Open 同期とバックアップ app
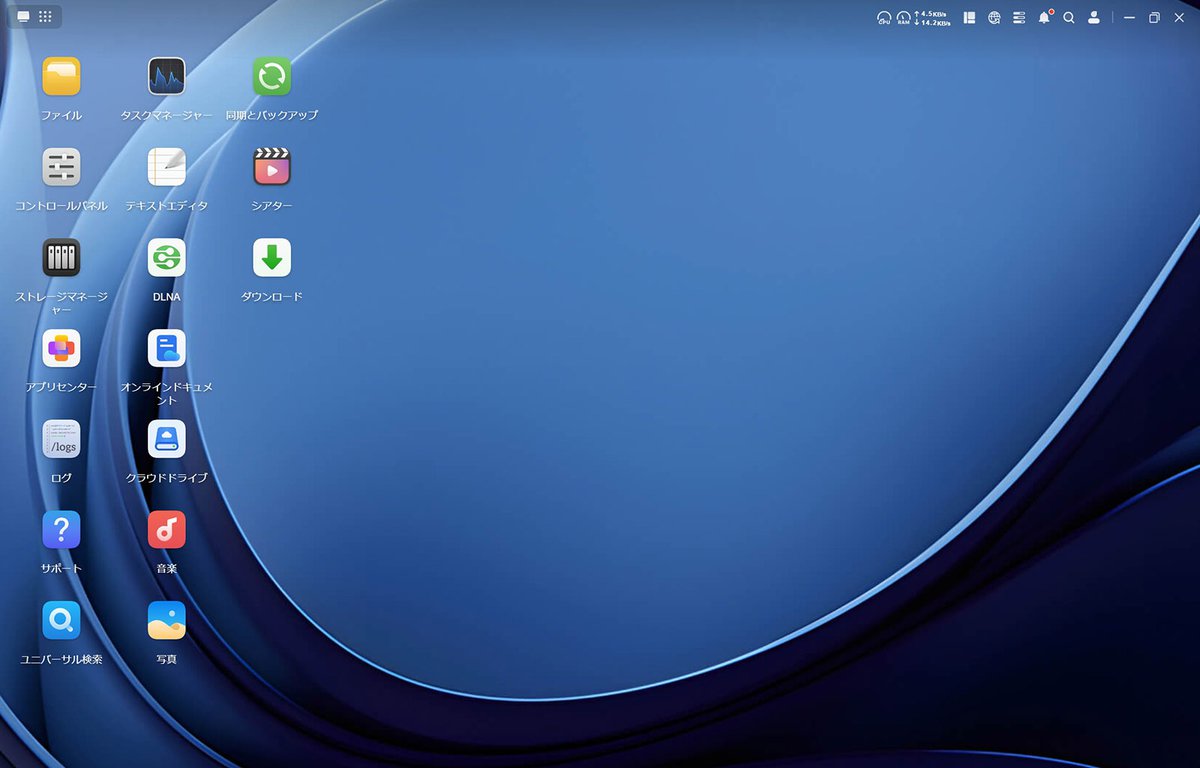 [272, 77]
